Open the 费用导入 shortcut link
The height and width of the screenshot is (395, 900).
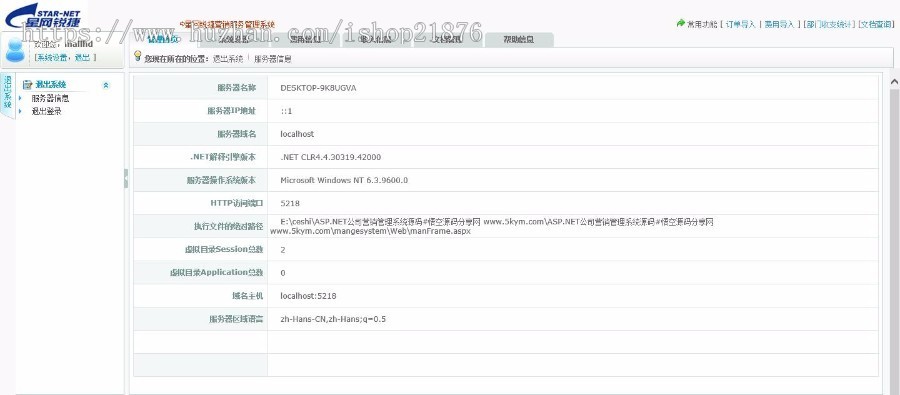[x=779, y=24]
